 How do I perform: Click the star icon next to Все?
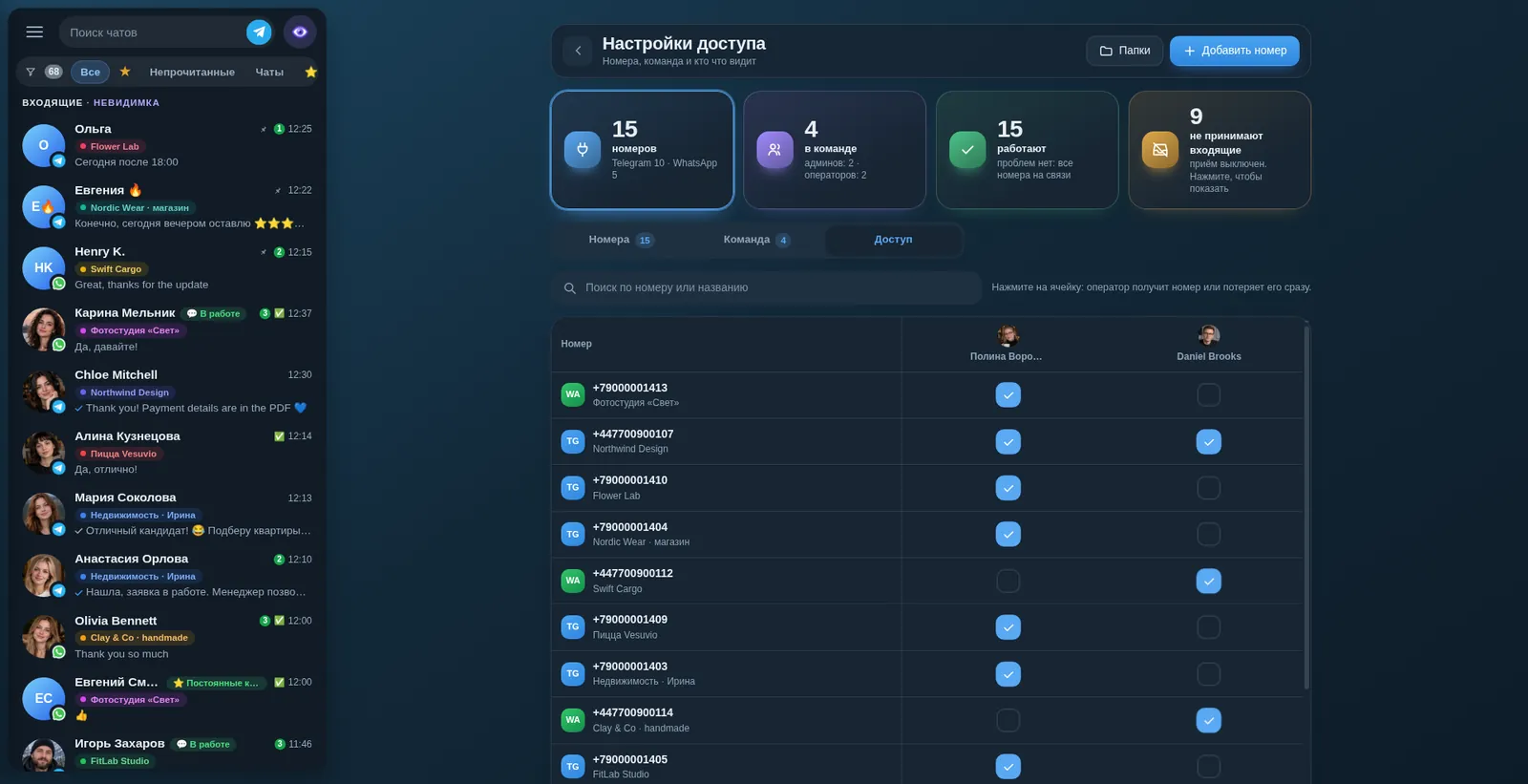click(x=125, y=72)
